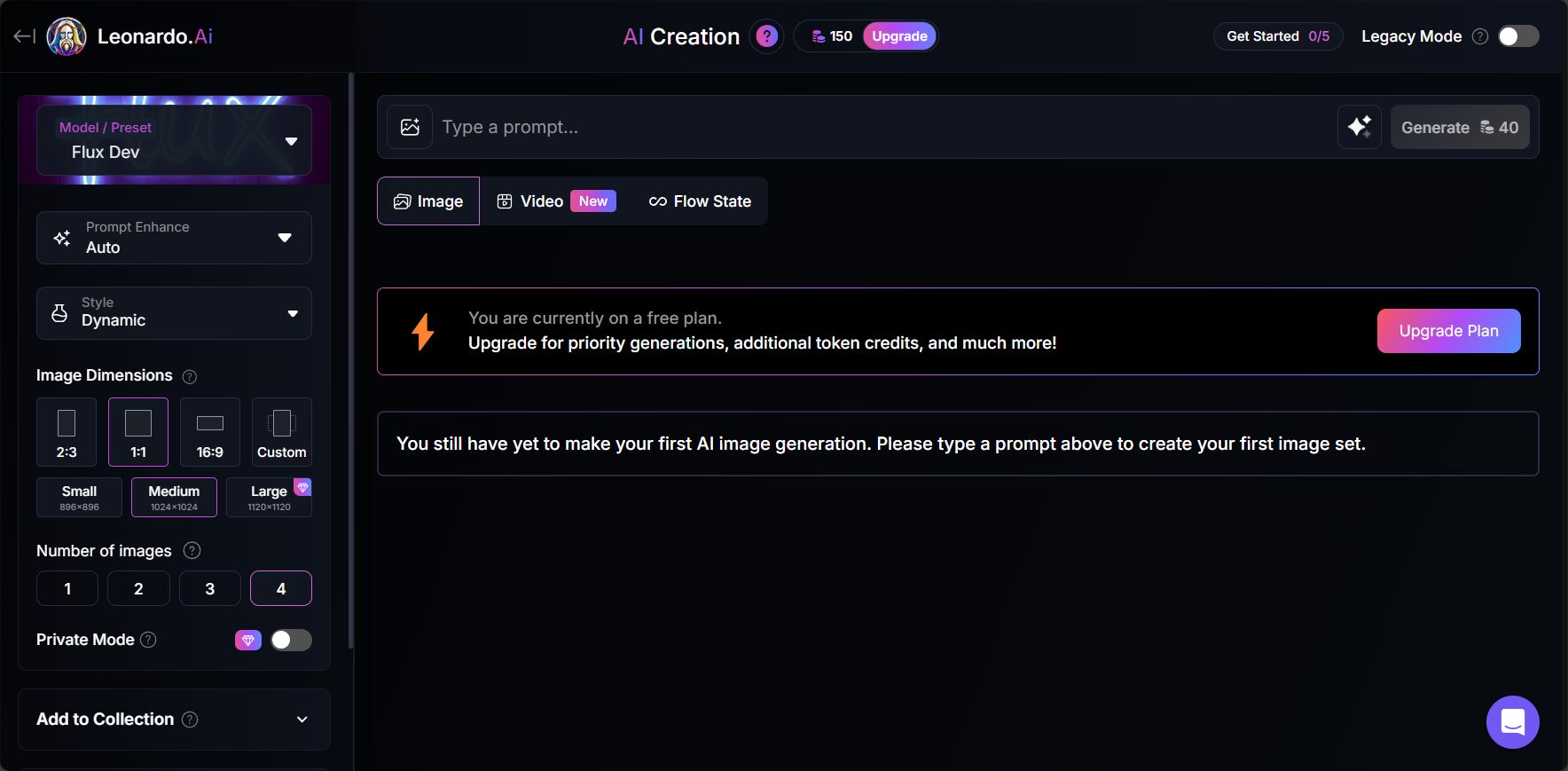Click the Prompt Enhance sparkle icon
The image size is (1568, 771).
62,238
